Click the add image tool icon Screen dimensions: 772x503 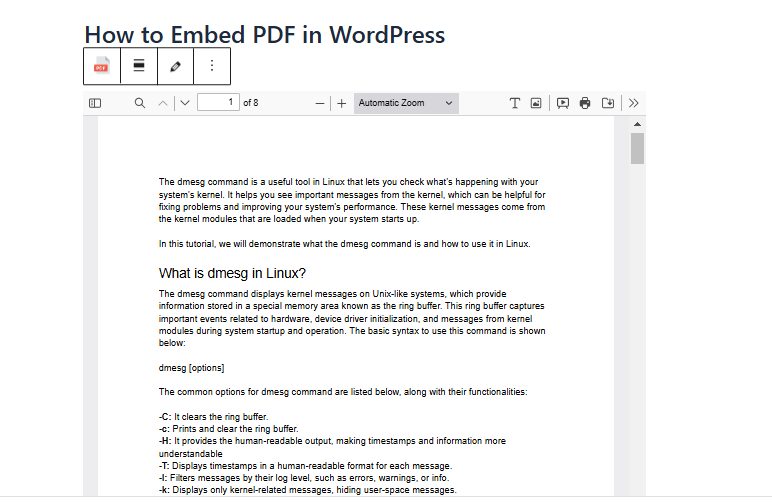click(x=536, y=103)
